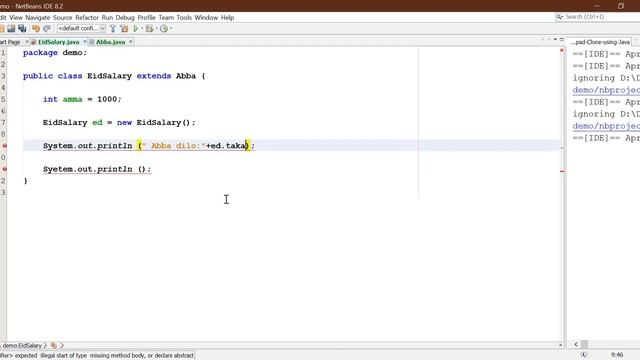The height and width of the screenshot is (360, 640).
Task: Open the Team menu
Action: [x=166, y=18]
